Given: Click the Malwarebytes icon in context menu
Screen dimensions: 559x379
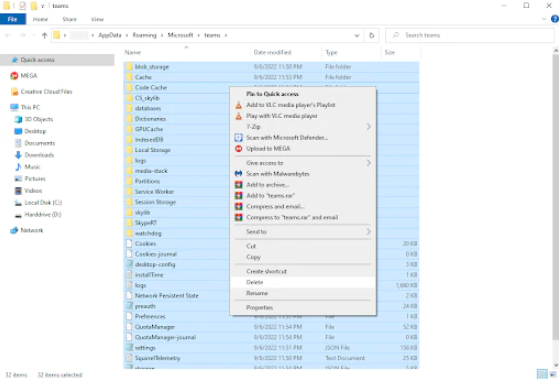Looking at the screenshot, I should pos(239,174).
